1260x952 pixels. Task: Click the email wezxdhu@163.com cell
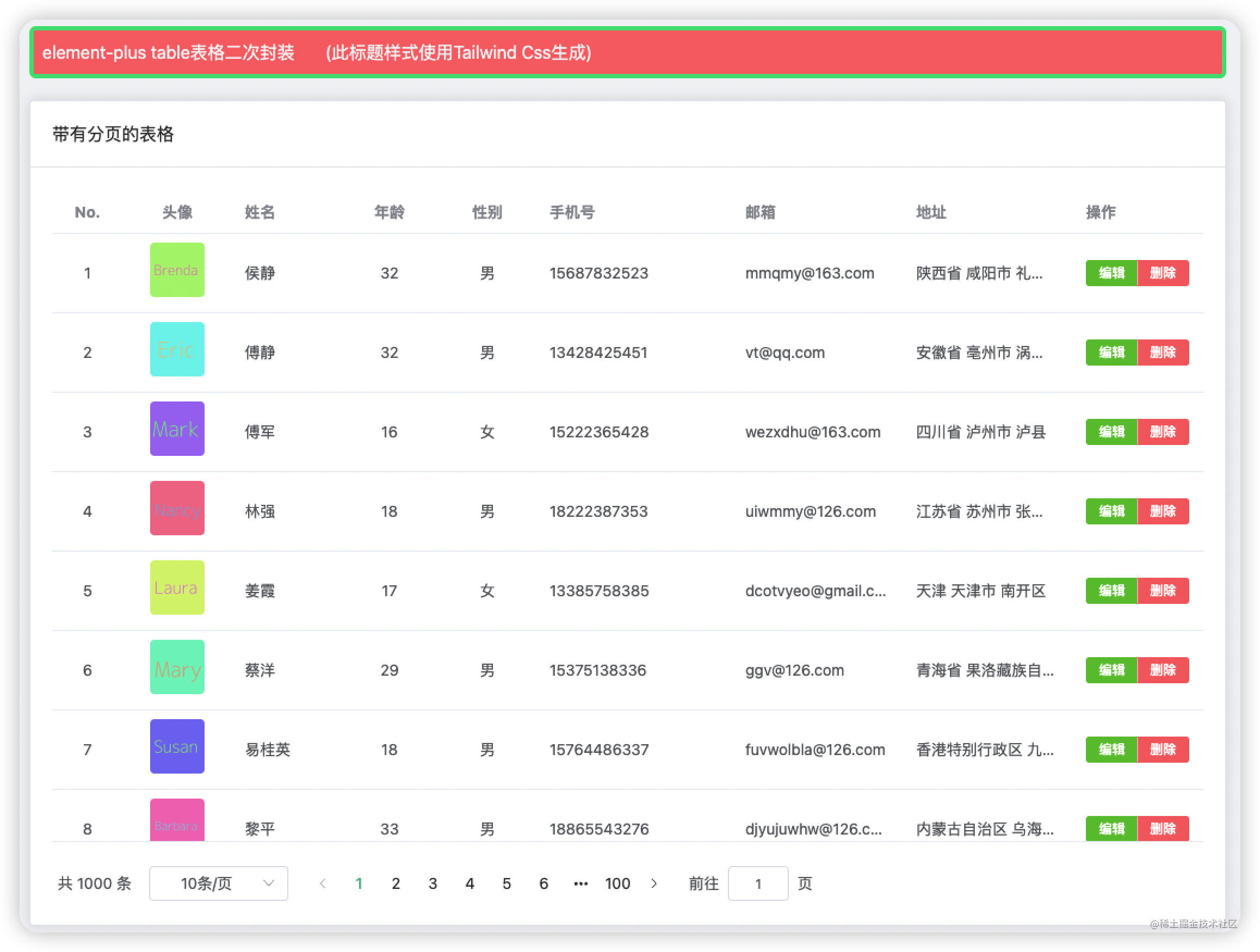point(812,432)
